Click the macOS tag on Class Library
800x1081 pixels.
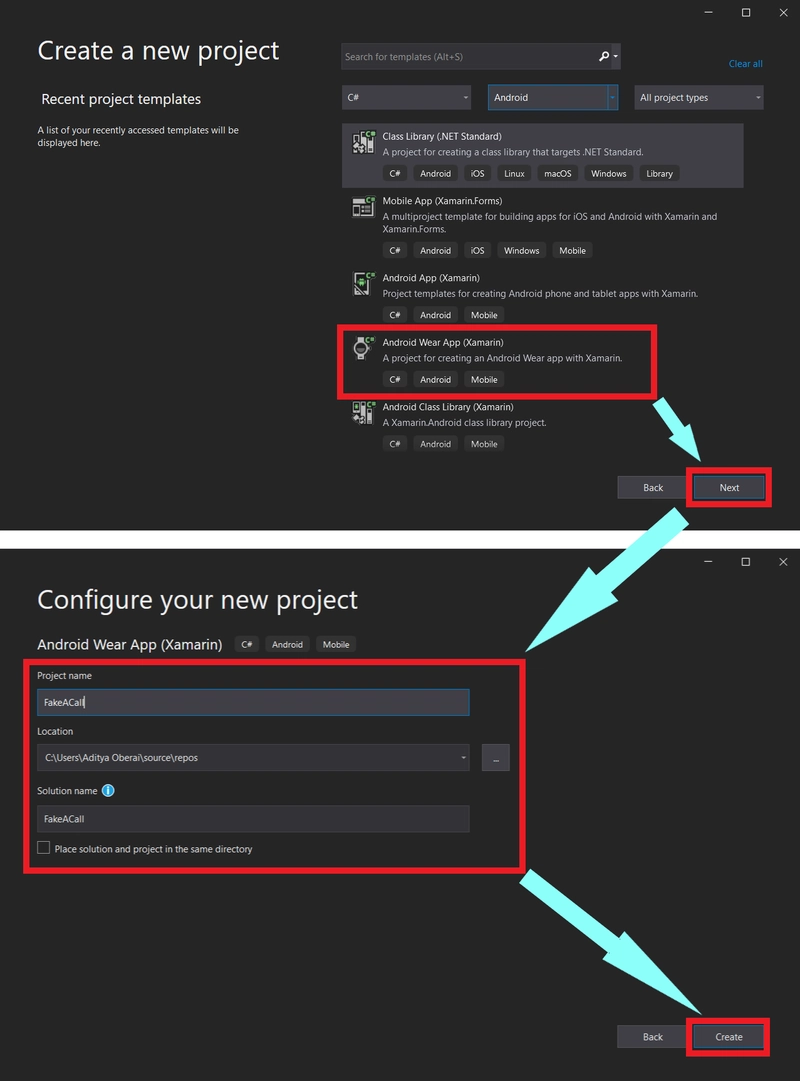[557, 174]
